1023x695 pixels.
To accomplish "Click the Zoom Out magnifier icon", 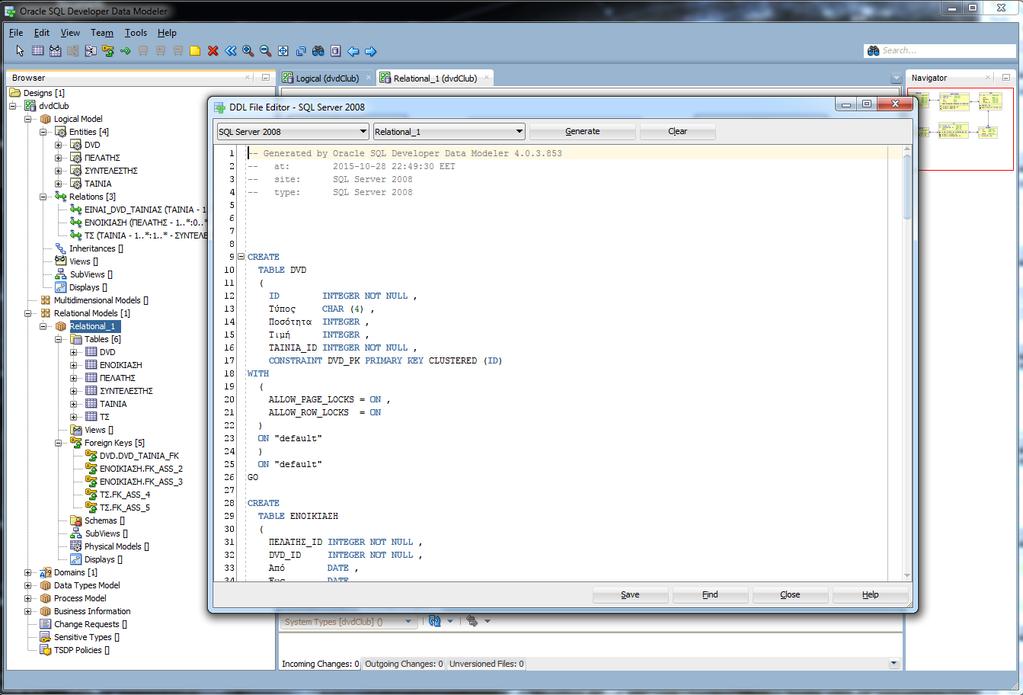I will [266, 51].
